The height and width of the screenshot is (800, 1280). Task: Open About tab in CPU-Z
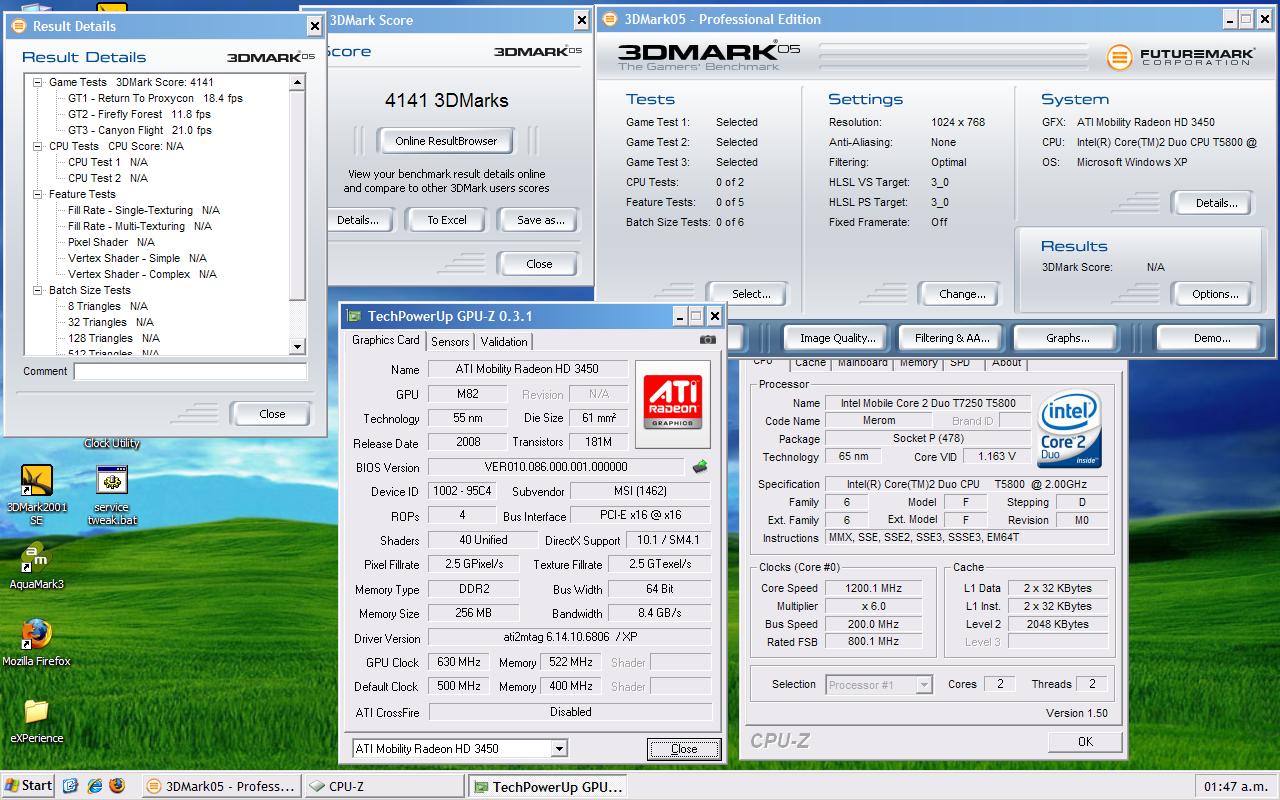(x=1006, y=363)
